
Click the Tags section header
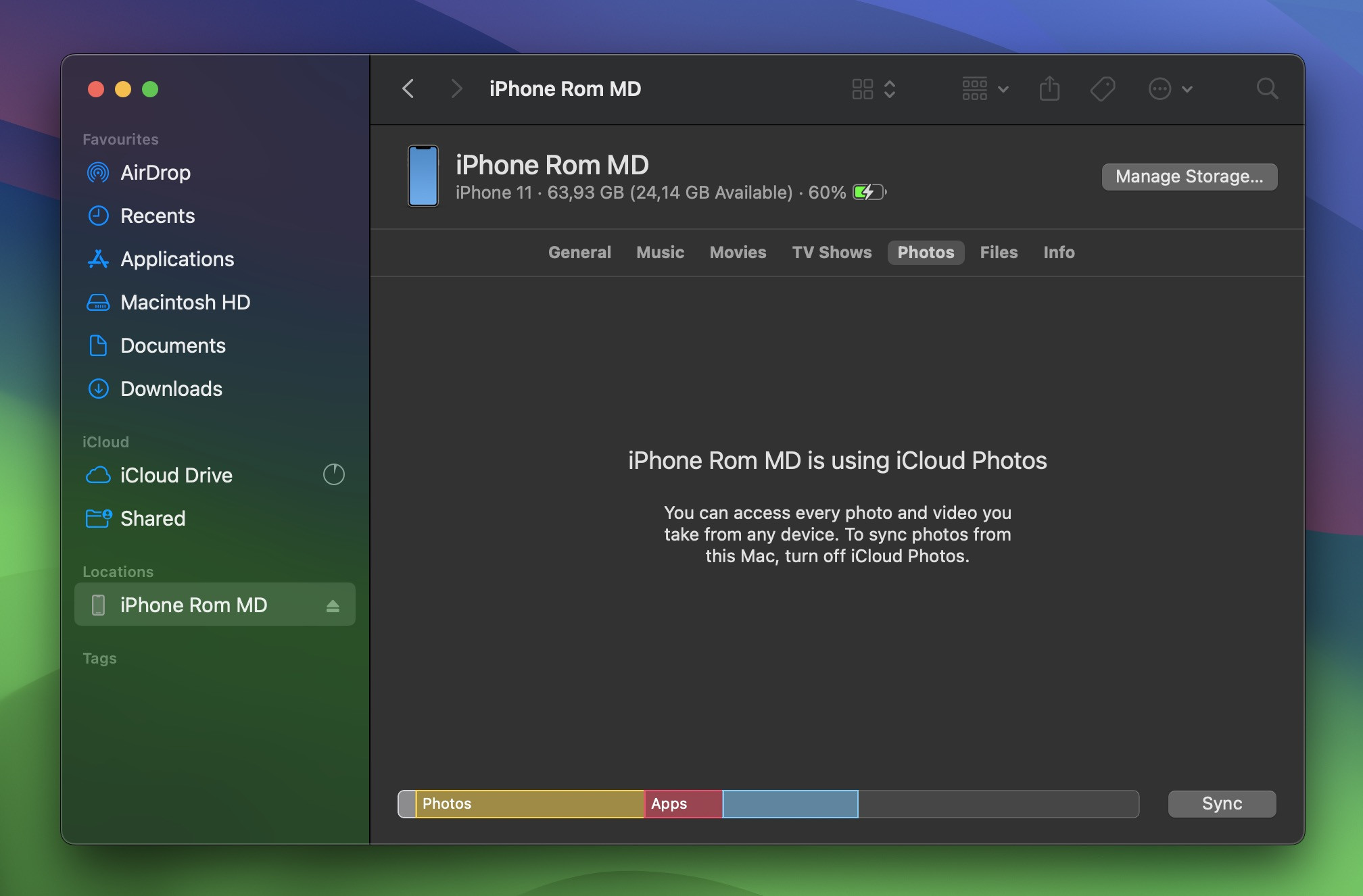point(99,658)
